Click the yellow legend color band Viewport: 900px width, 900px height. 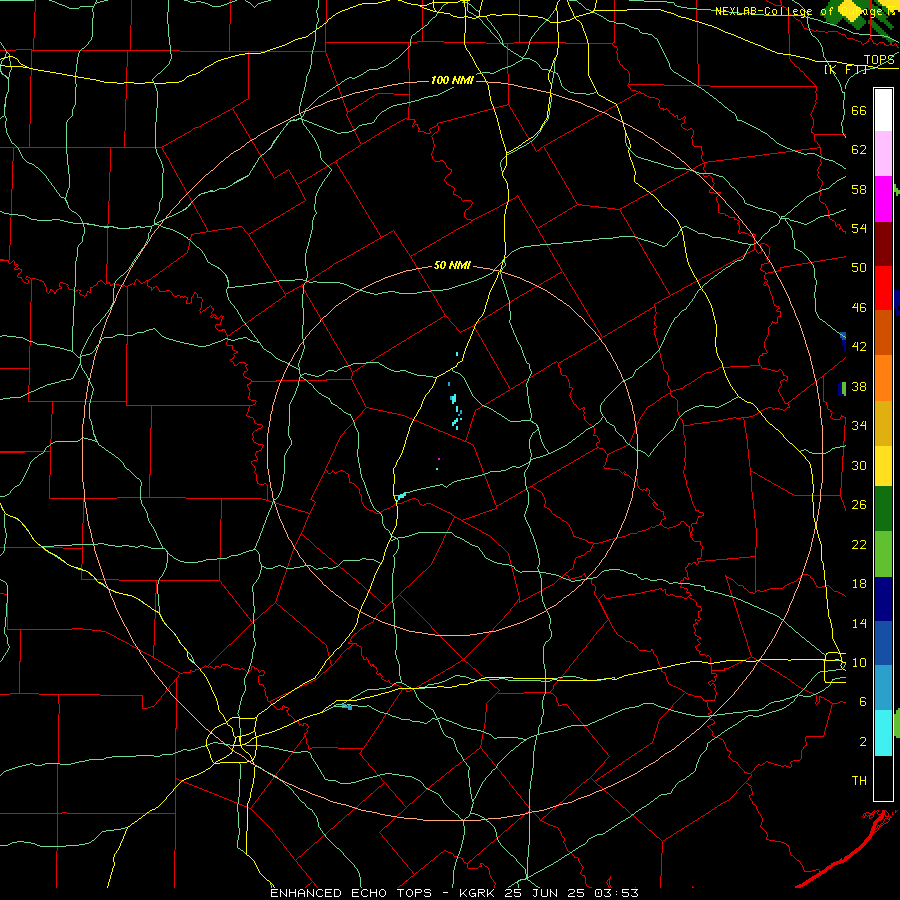(x=883, y=466)
